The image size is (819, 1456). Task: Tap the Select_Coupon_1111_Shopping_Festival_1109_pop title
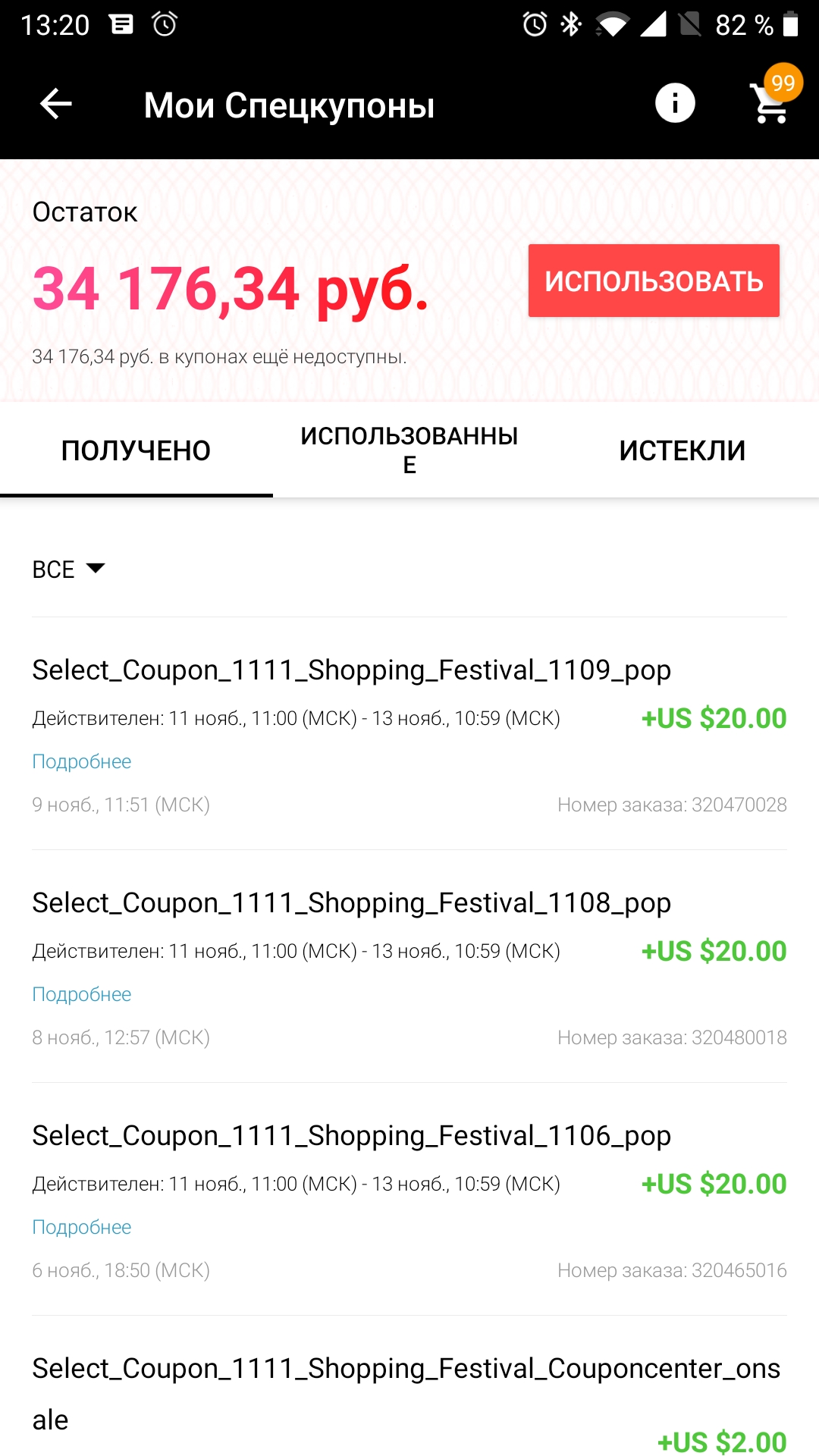click(x=351, y=670)
